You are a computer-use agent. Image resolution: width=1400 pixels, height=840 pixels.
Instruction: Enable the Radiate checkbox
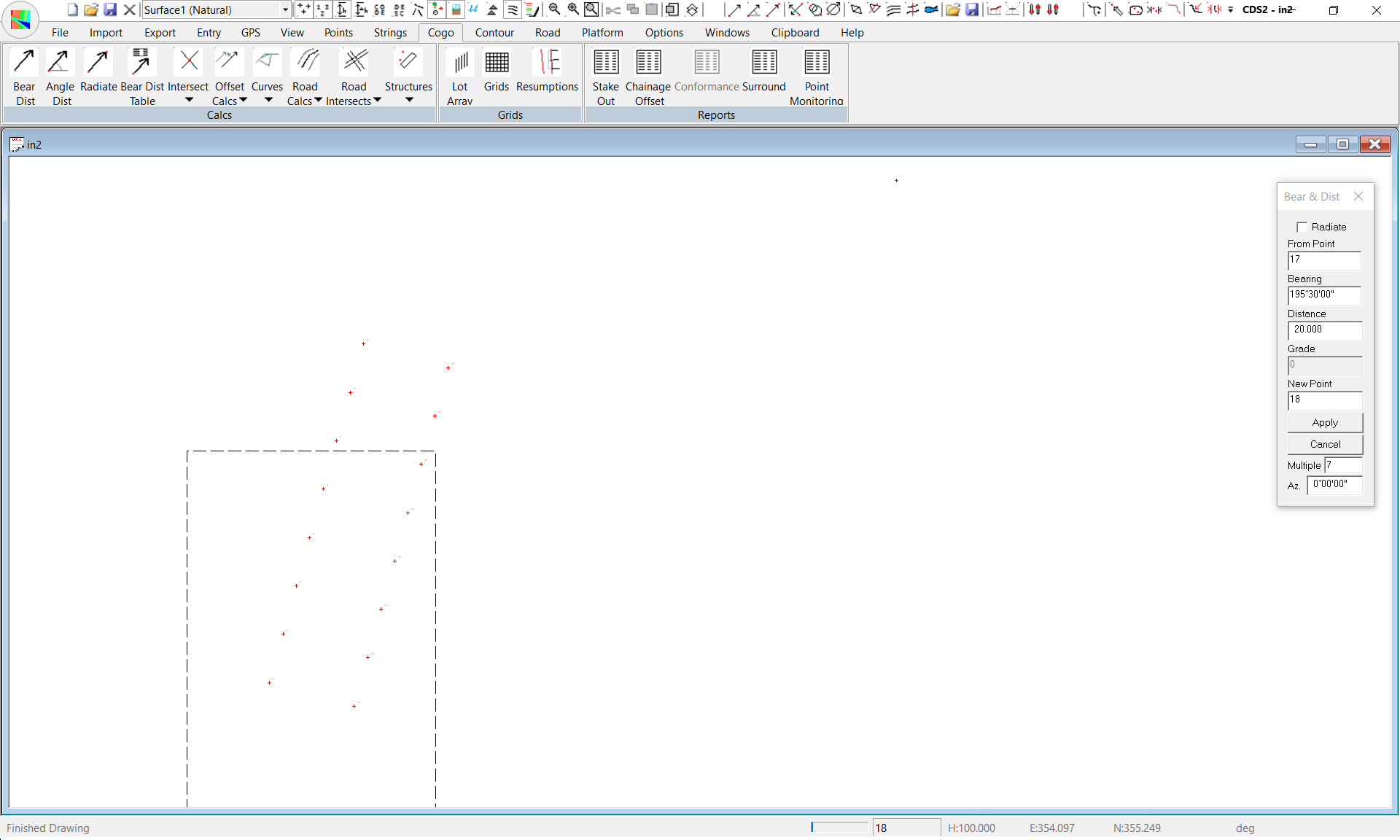(1302, 227)
